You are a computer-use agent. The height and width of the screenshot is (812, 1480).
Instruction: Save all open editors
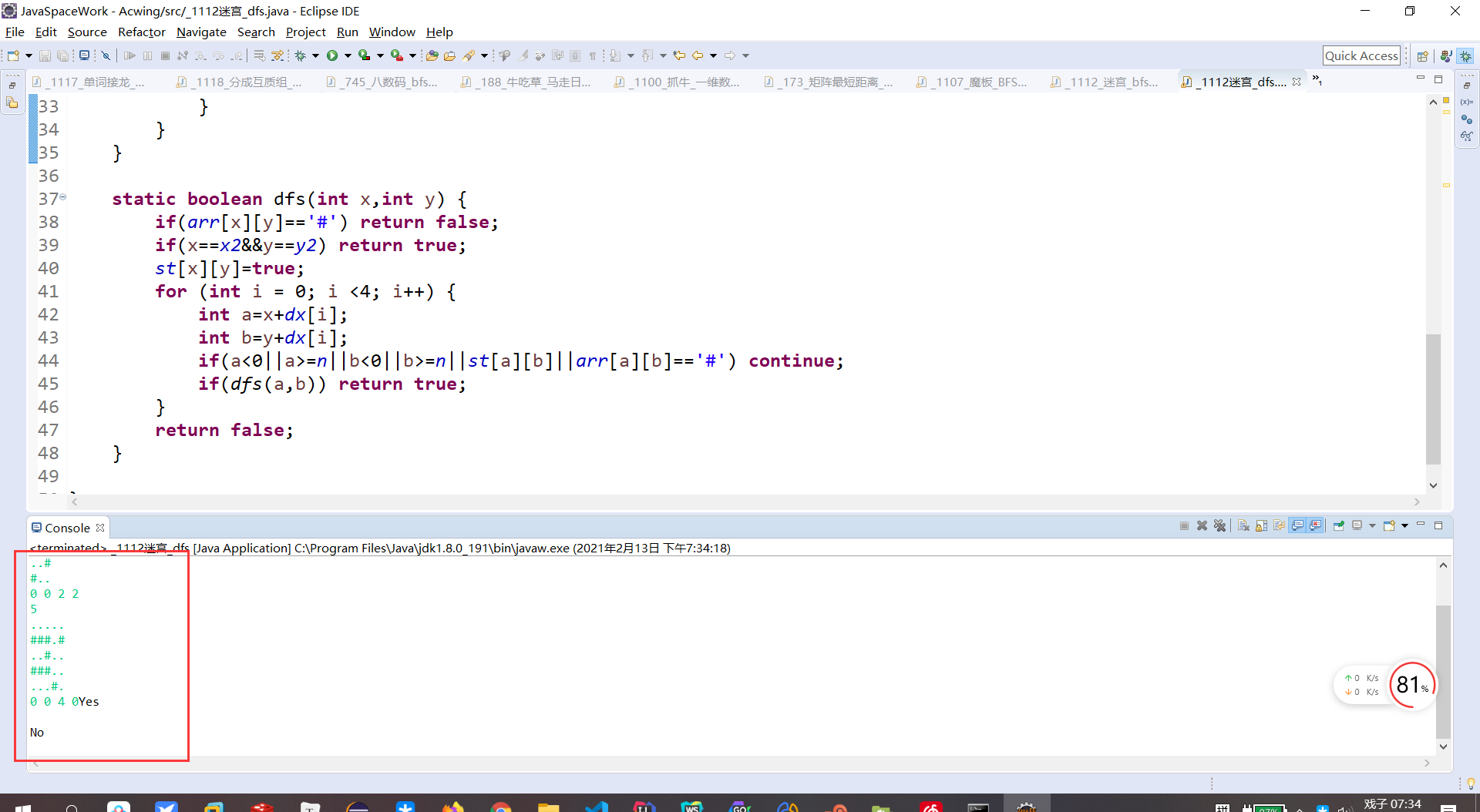[x=63, y=55]
